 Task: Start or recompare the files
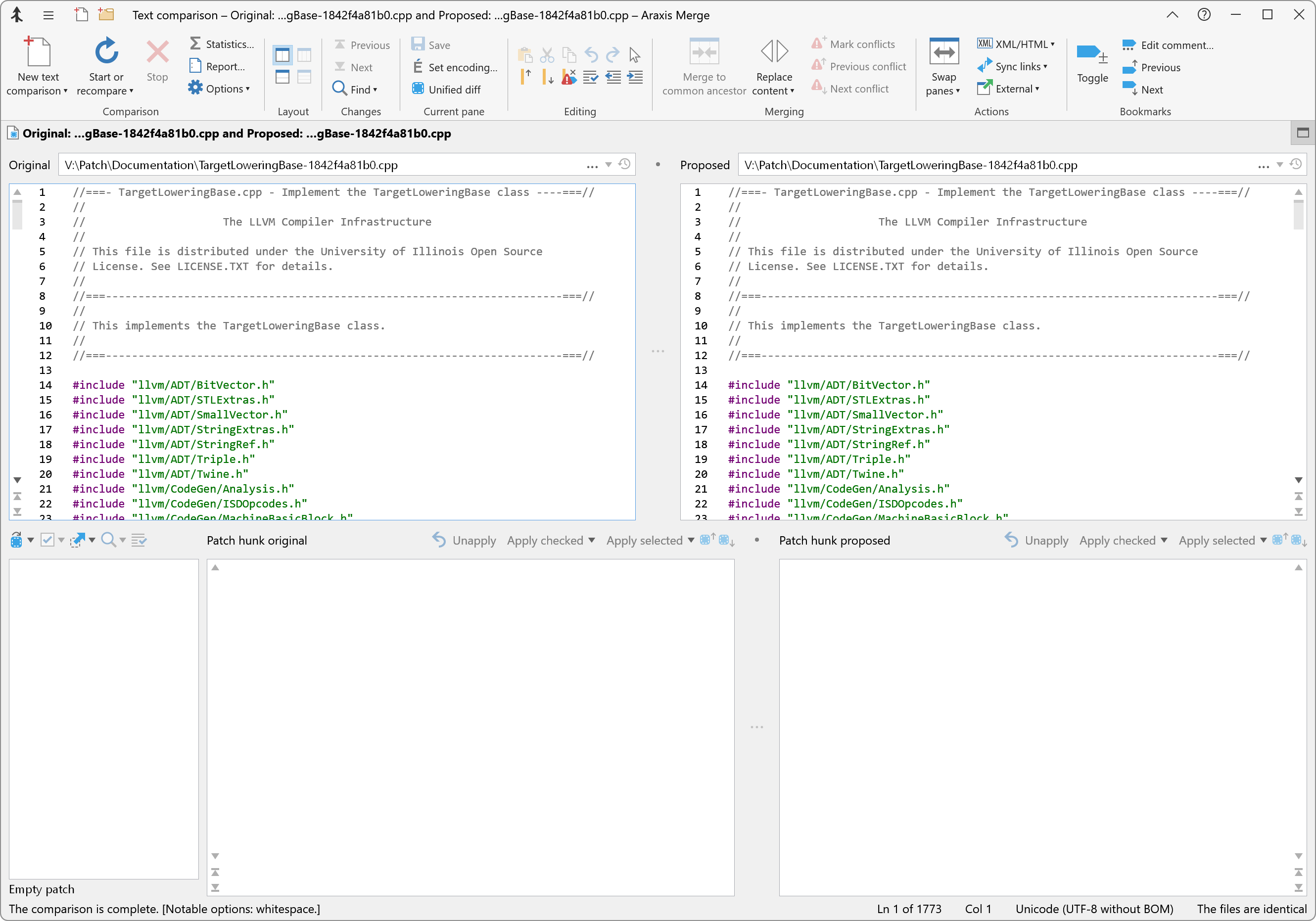105,64
